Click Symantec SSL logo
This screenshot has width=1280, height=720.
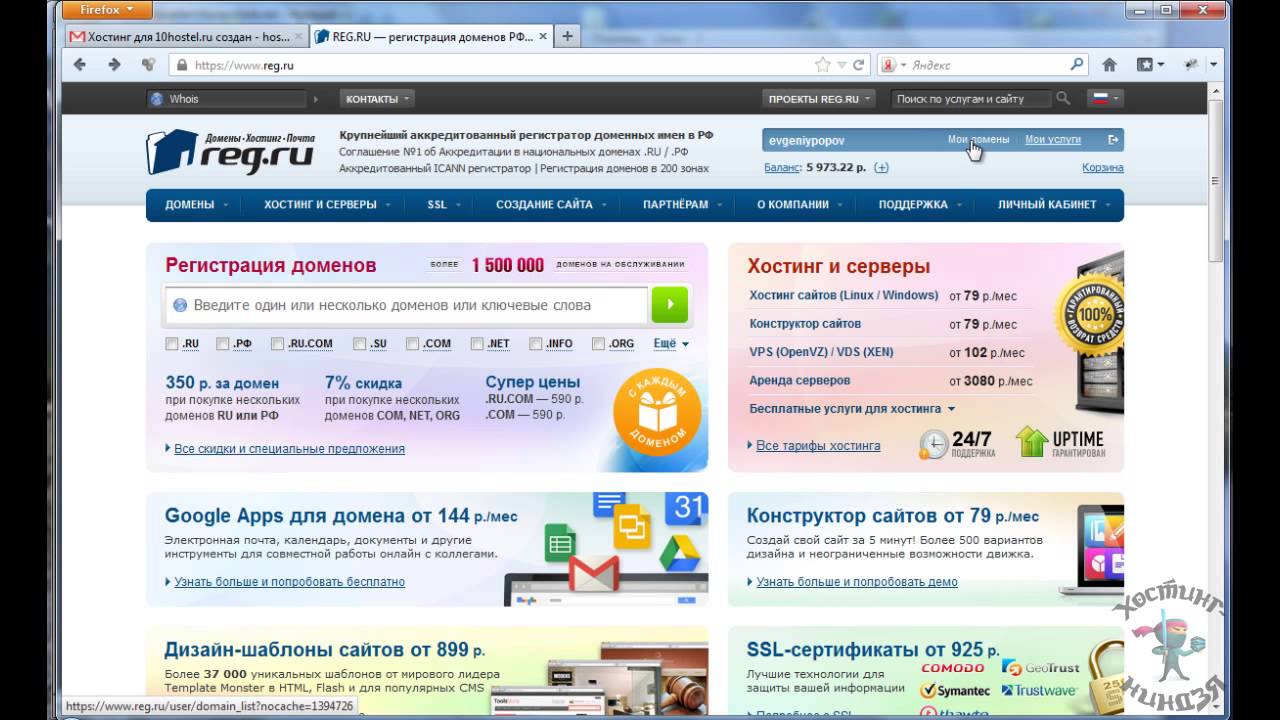click(x=954, y=691)
